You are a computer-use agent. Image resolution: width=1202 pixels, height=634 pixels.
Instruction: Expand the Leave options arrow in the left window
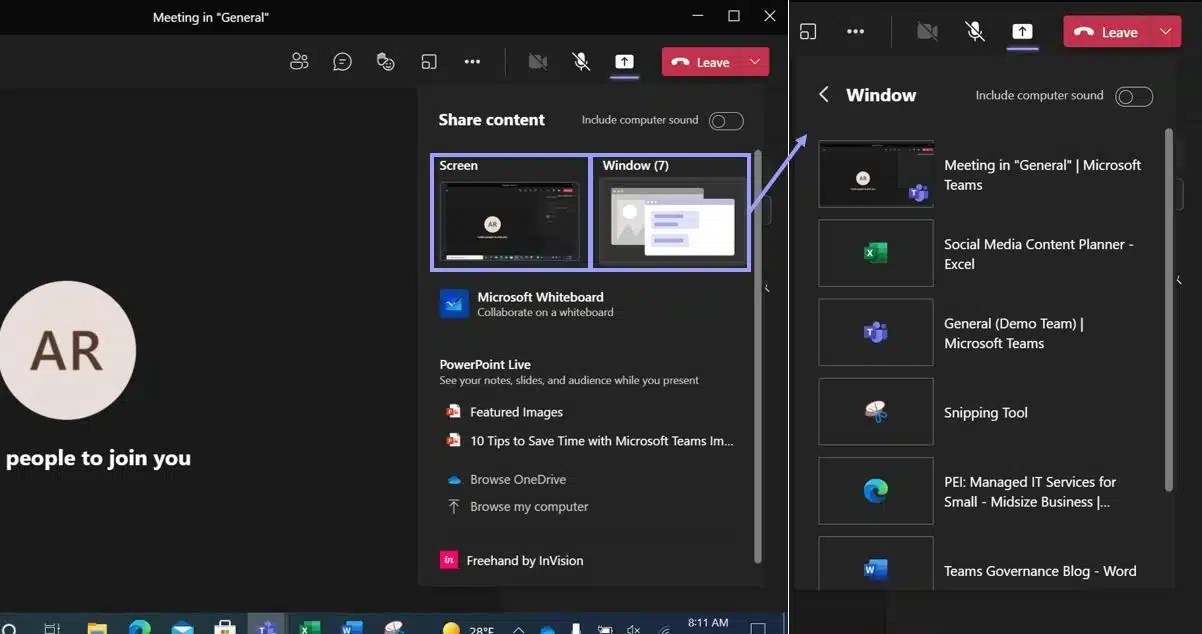click(756, 62)
